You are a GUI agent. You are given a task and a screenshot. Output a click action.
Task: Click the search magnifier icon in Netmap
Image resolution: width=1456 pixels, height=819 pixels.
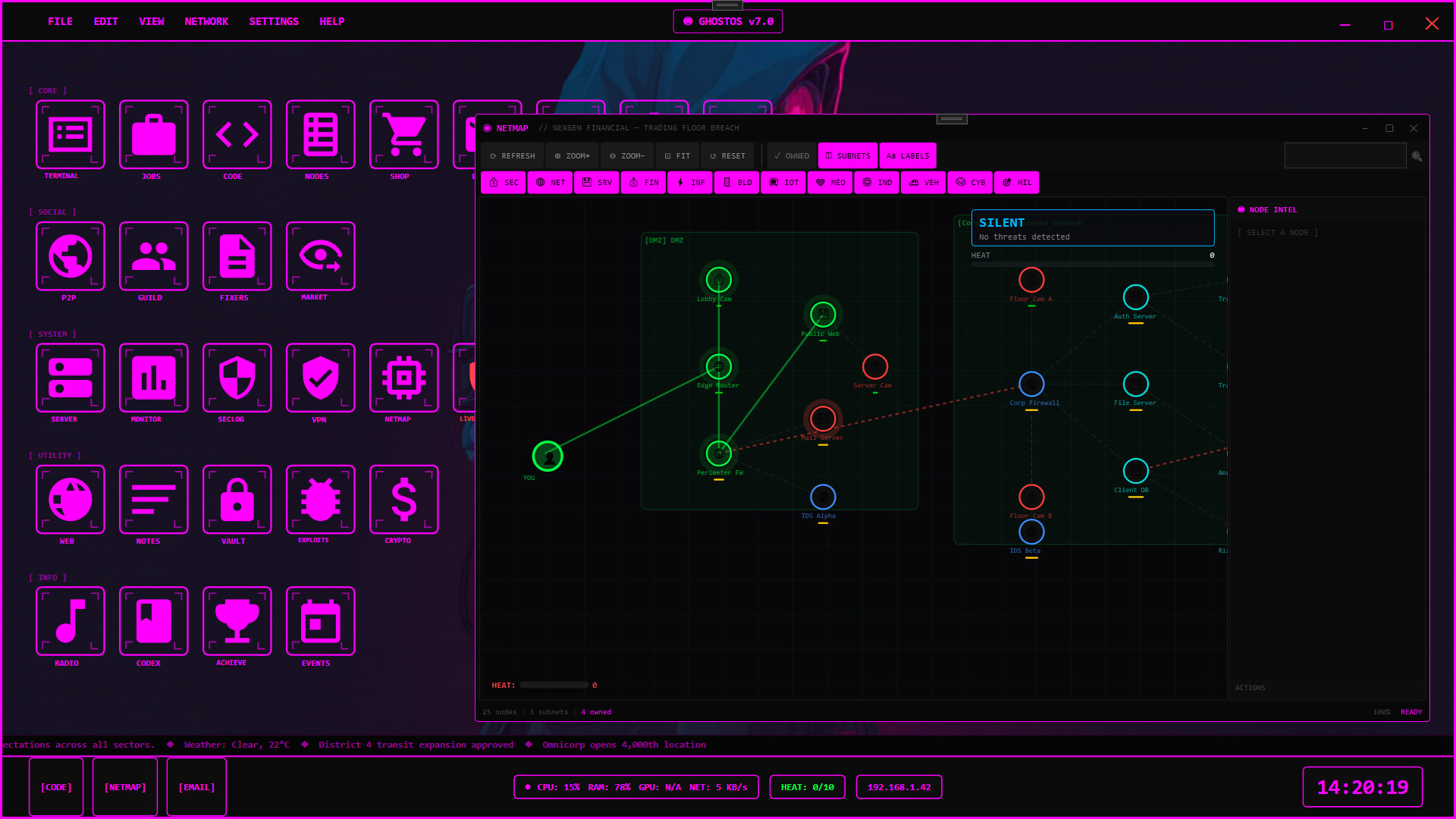click(1417, 156)
